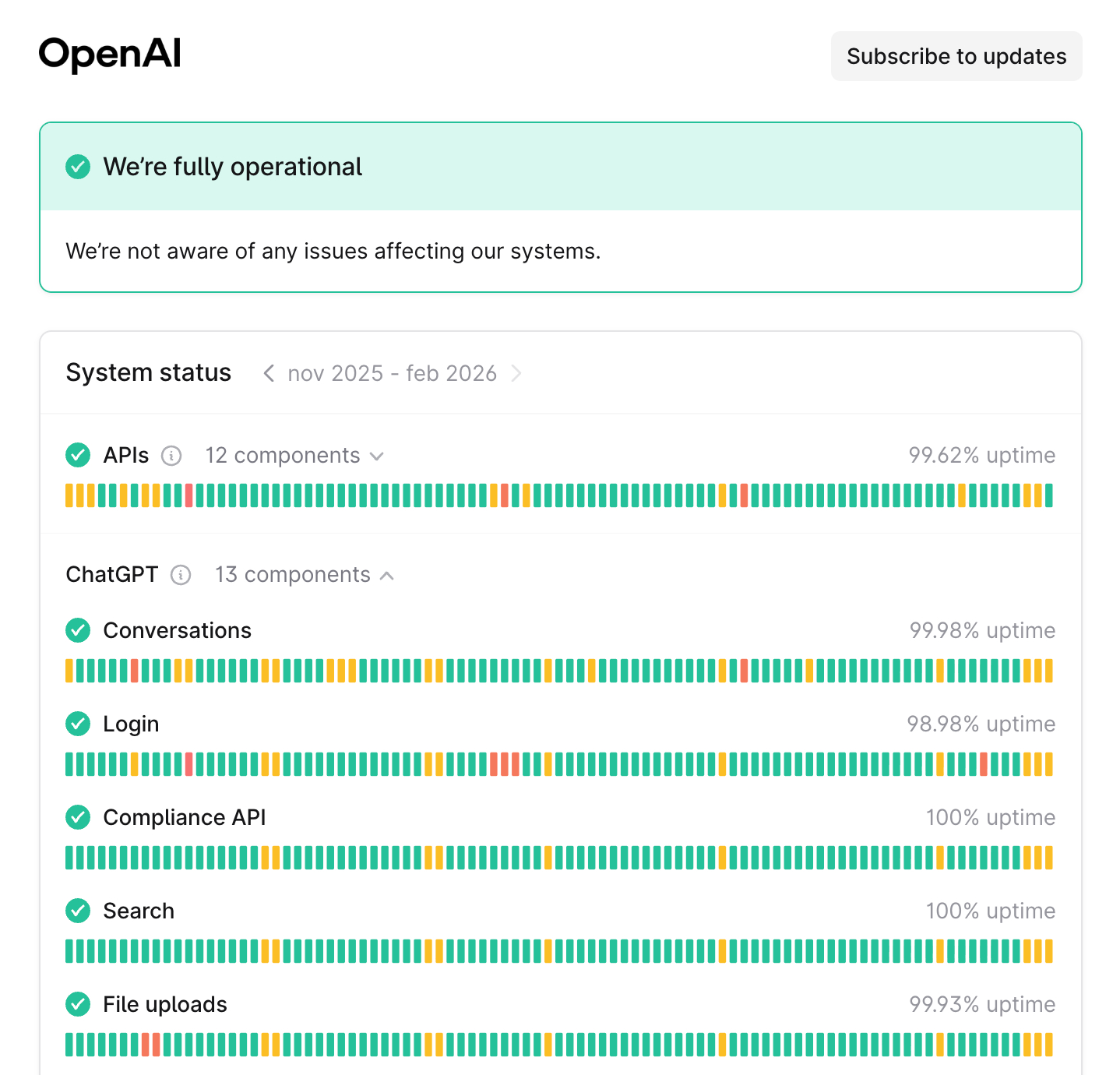Click the ChatGPT info icon
This screenshot has height=1075, width=1120.
[181, 575]
